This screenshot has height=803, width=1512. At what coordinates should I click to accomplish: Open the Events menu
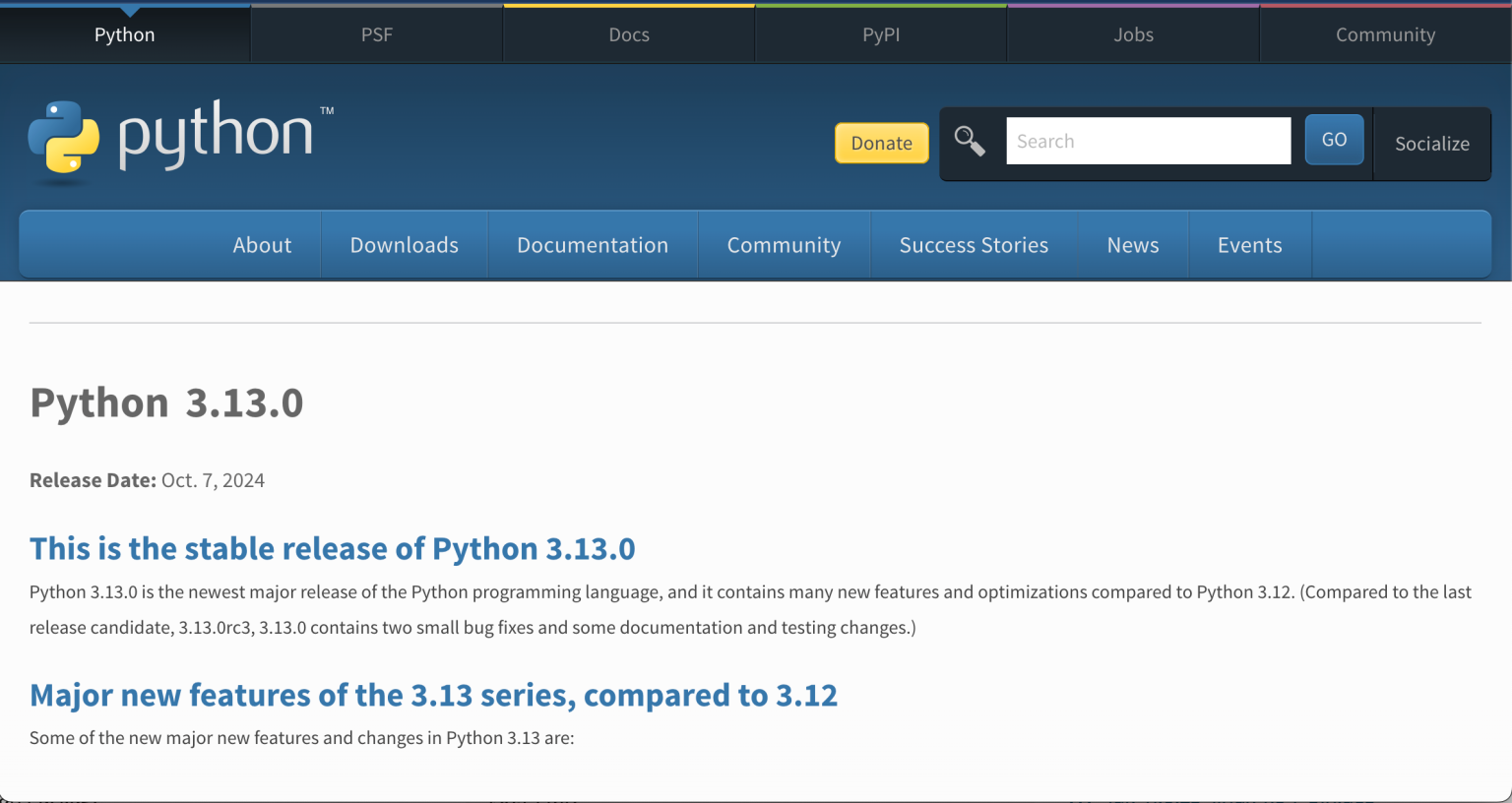(1249, 244)
